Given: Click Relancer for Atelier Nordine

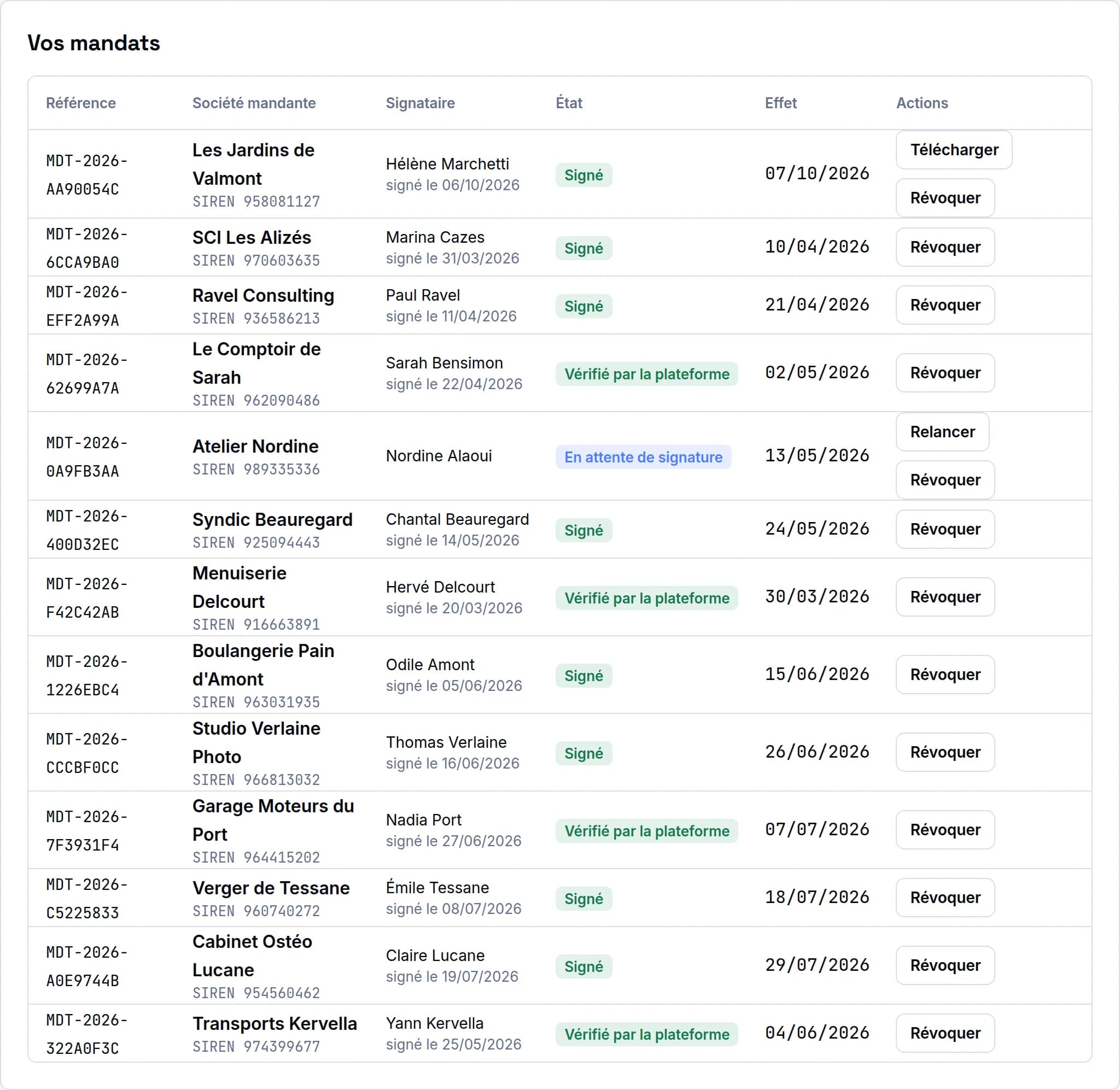Looking at the screenshot, I should pyautogui.click(x=942, y=432).
